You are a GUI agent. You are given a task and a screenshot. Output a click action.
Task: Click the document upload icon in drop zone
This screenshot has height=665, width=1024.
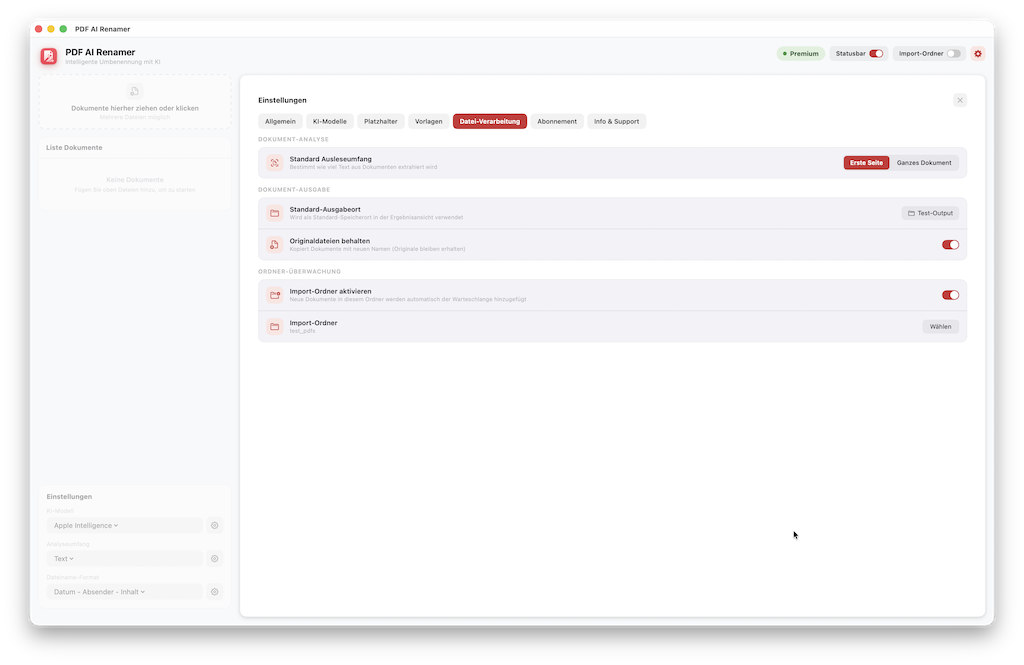tap(135, 91)
